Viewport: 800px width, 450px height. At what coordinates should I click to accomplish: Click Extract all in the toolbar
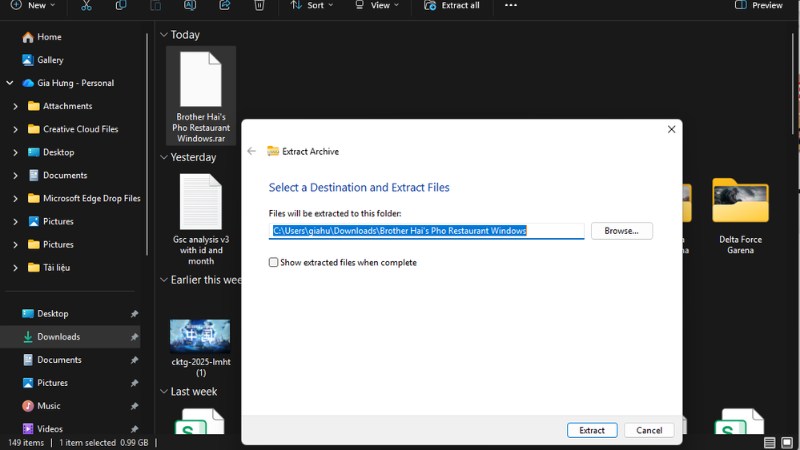coord(452,5)
